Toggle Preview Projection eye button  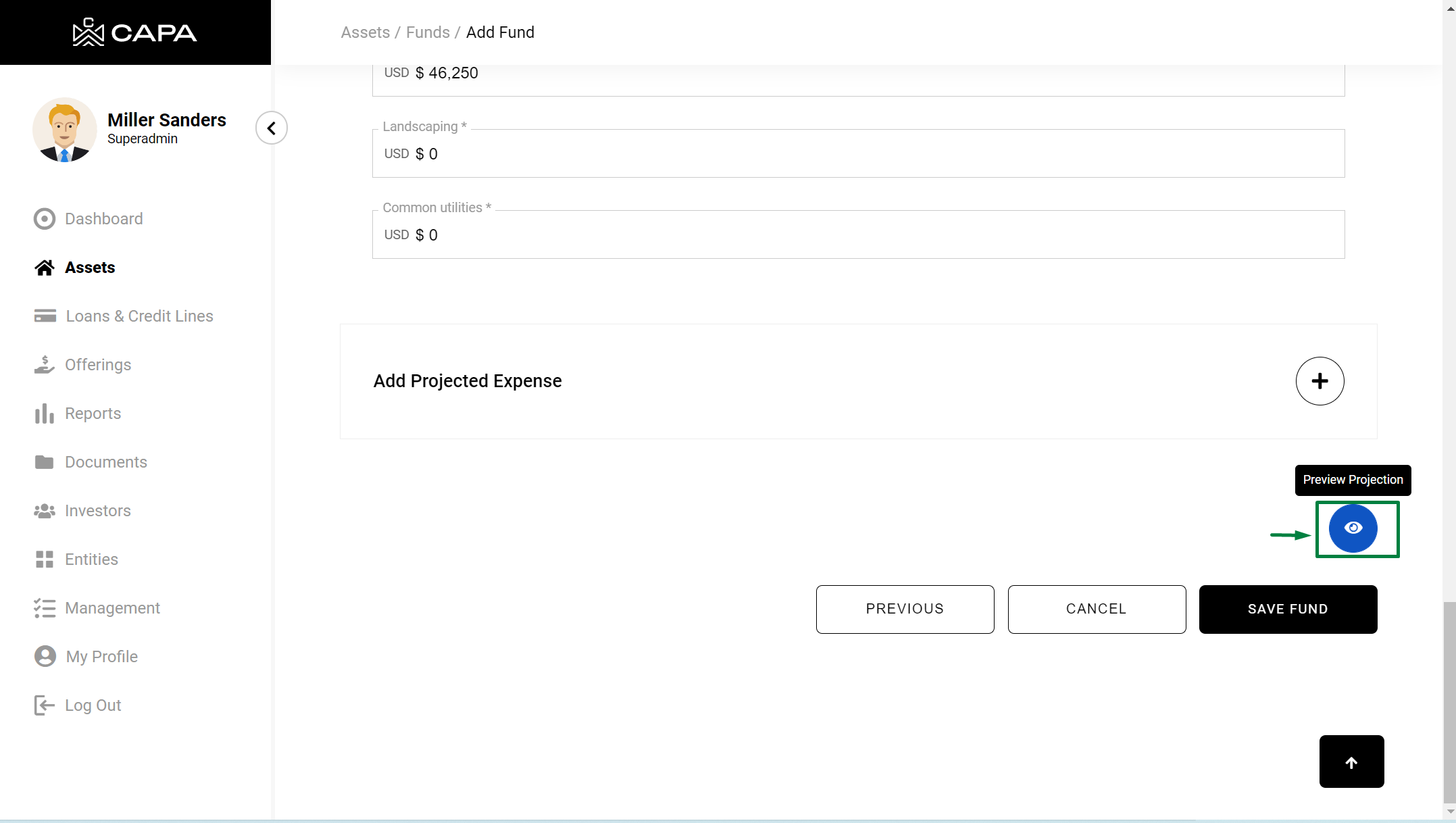pos(1353,528)
